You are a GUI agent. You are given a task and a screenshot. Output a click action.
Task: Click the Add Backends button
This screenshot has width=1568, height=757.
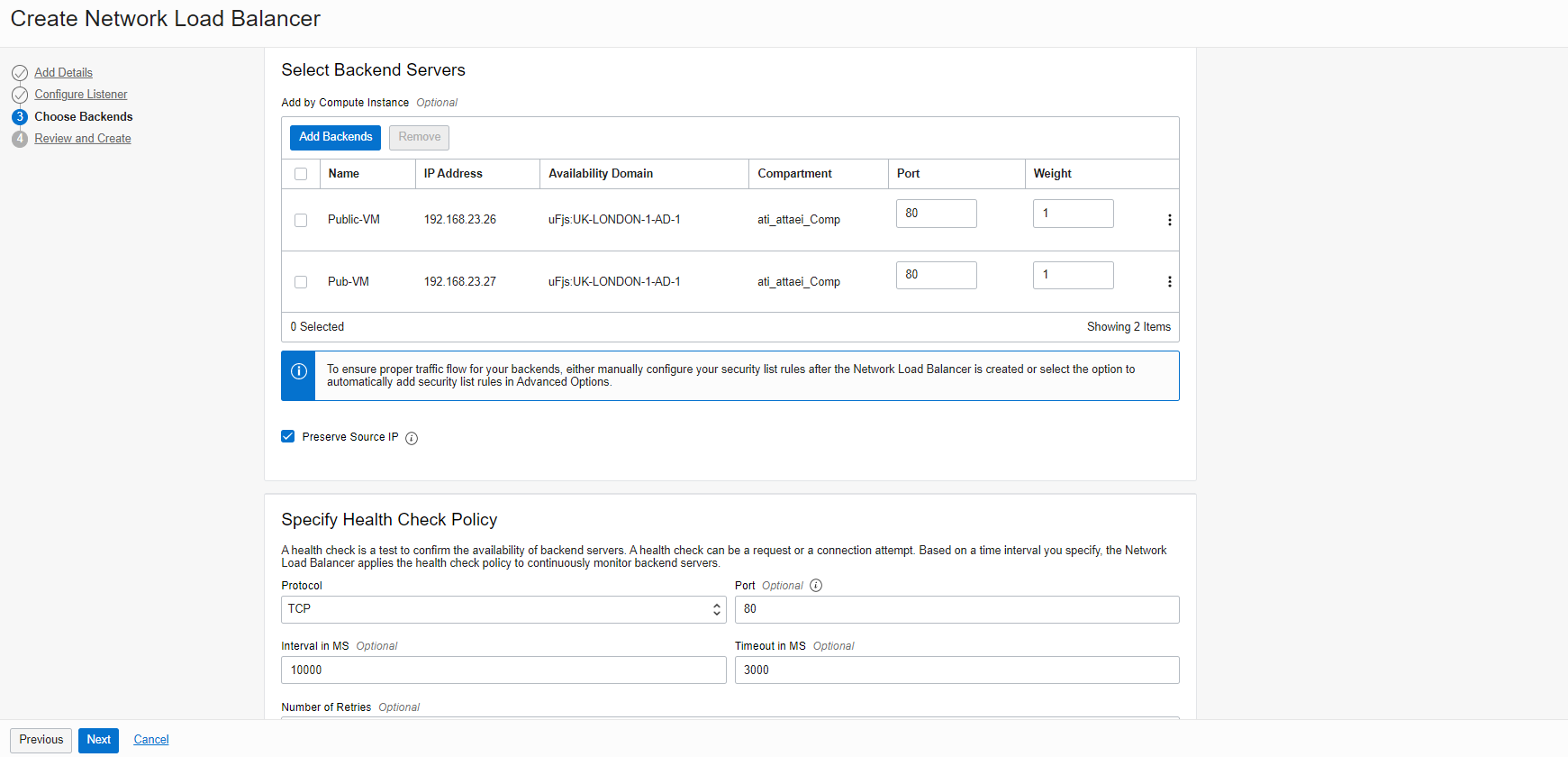coord(335,137)
